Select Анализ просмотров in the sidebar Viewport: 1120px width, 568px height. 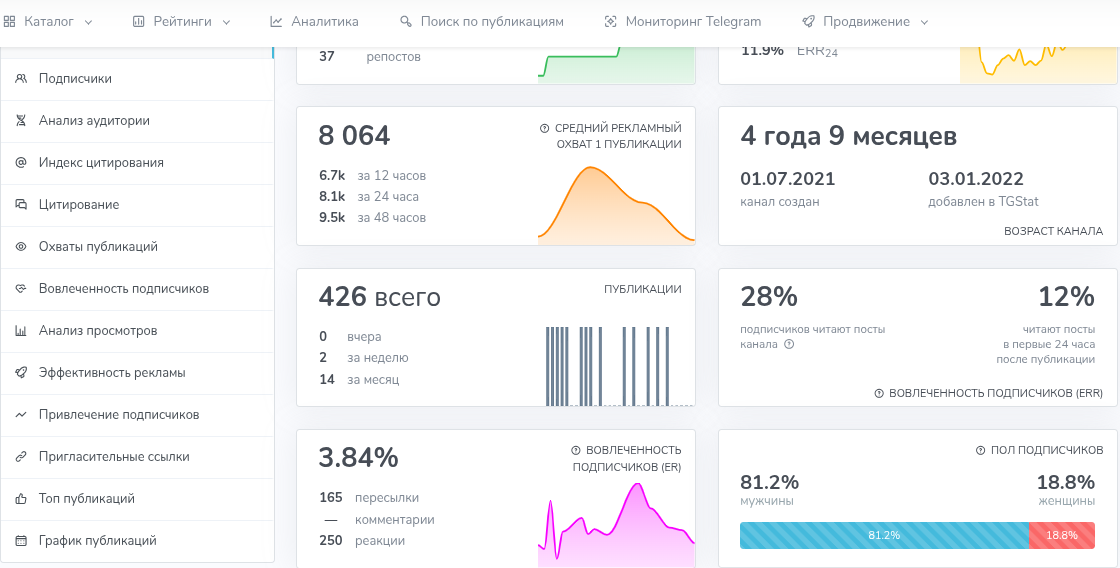coord(98,331)
